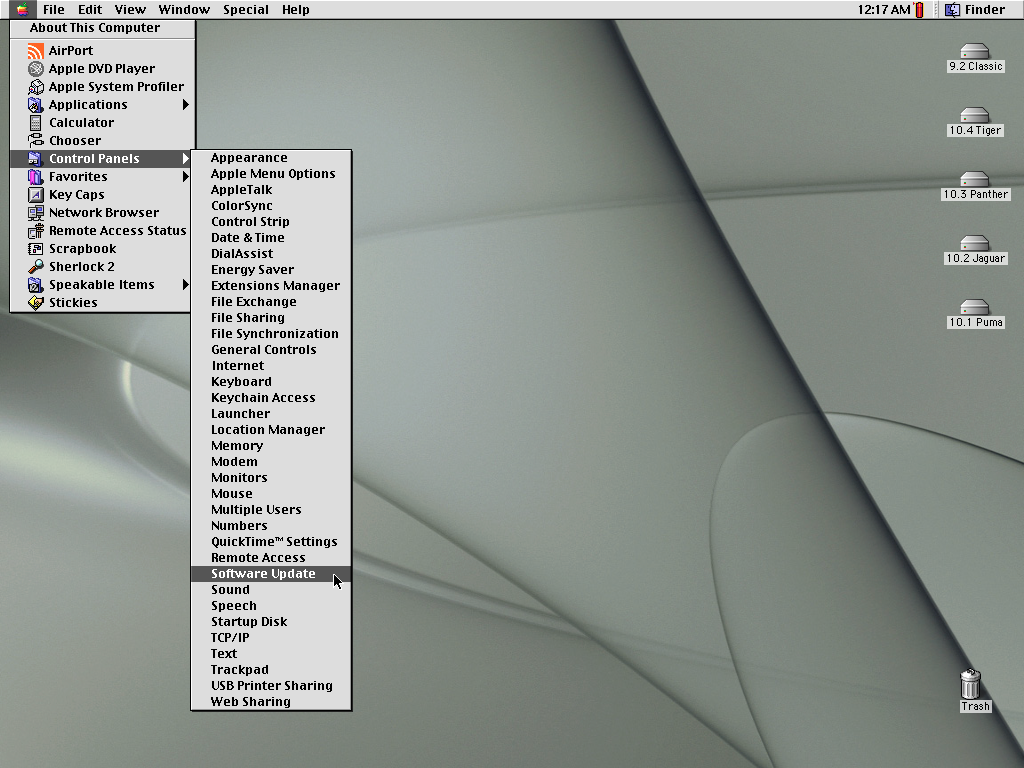The height and width of the screenshot is (768, 1024).
Task: Open the Multiple Users control panel
Action: coord(271,510)
